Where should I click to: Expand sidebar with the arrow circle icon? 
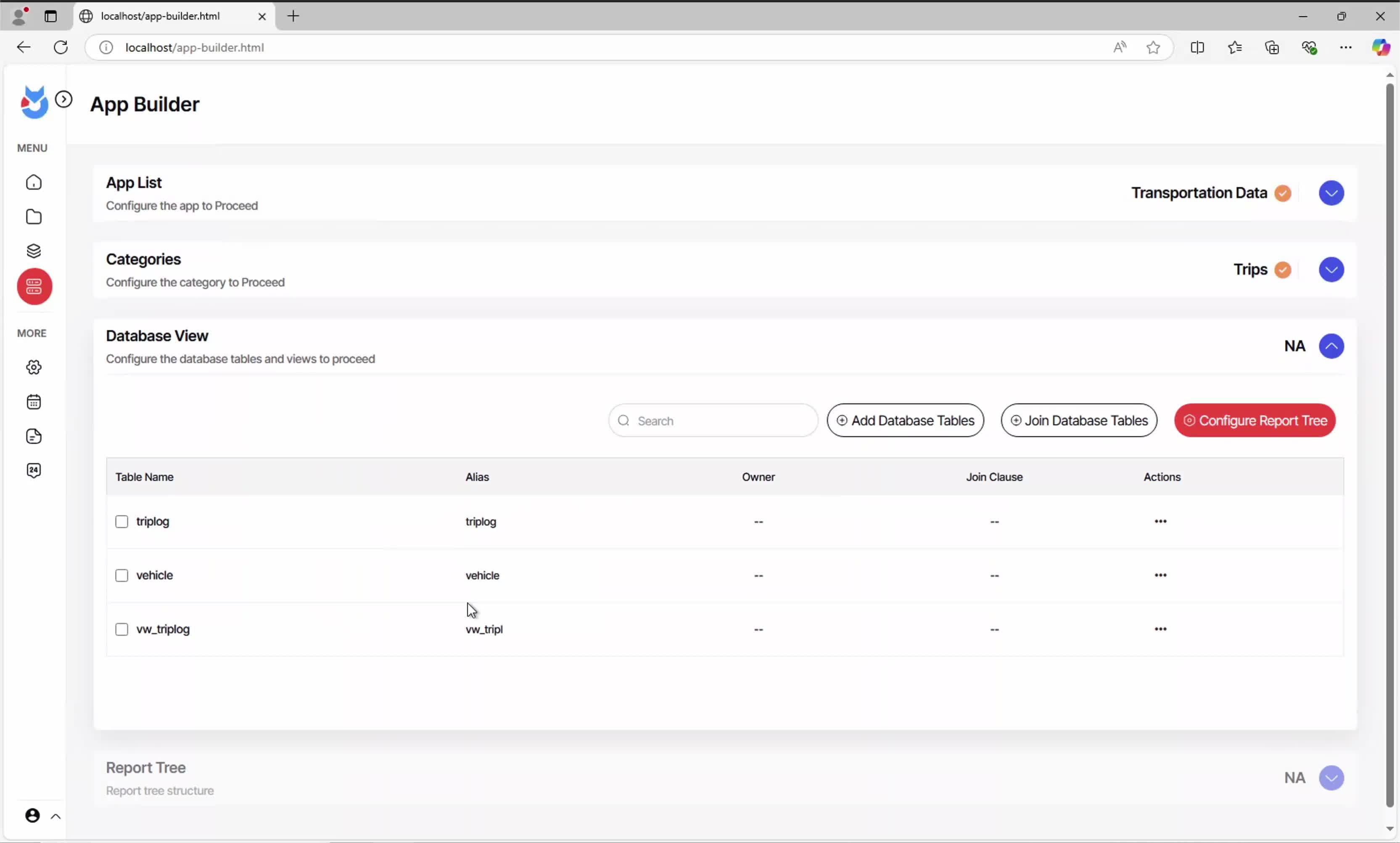tap(63, 99)
